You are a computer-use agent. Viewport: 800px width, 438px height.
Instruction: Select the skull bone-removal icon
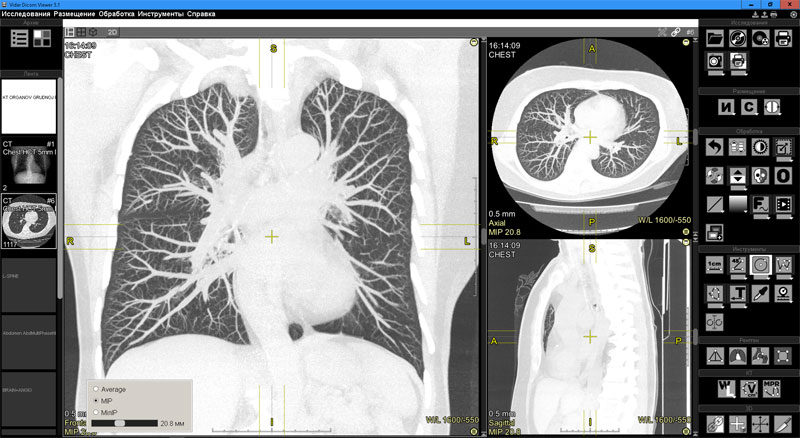[760, 176]
